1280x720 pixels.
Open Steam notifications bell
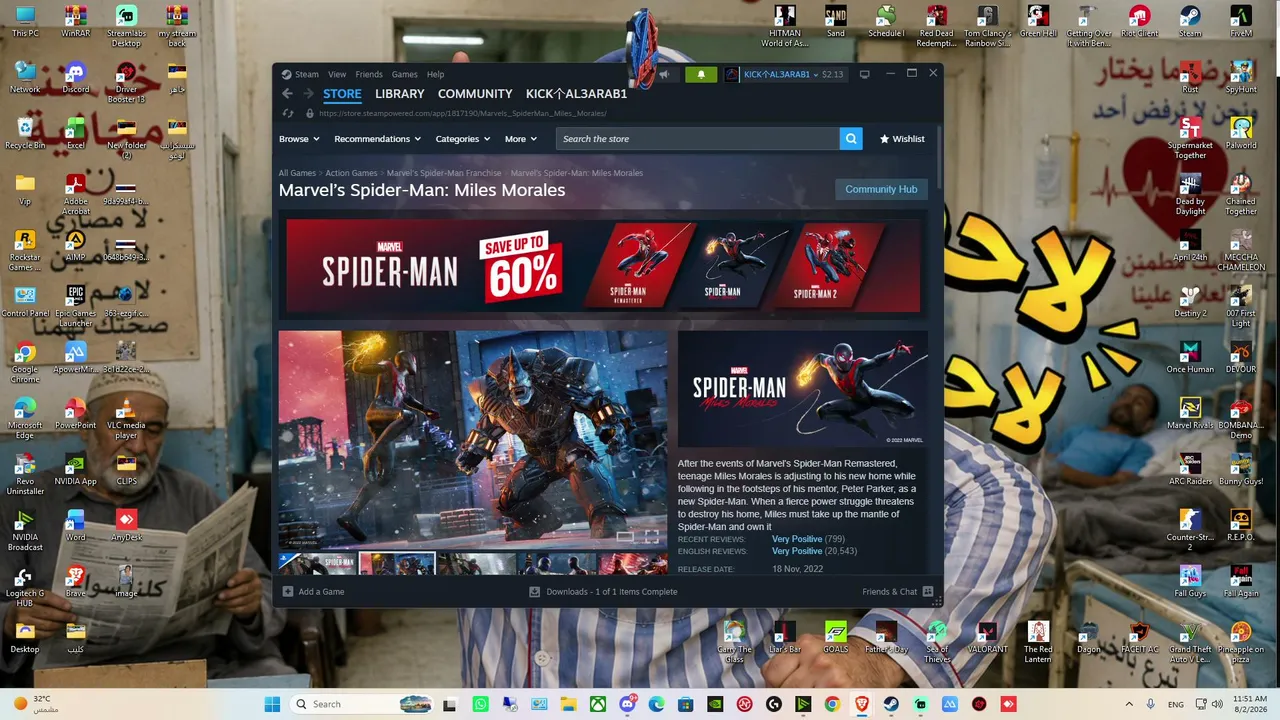coord(701,74)
